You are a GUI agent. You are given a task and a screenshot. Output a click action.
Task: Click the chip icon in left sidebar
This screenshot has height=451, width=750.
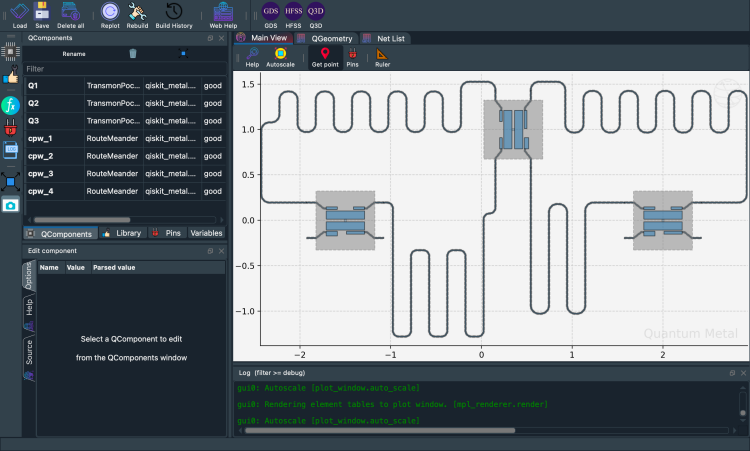[x=11, y=51]
